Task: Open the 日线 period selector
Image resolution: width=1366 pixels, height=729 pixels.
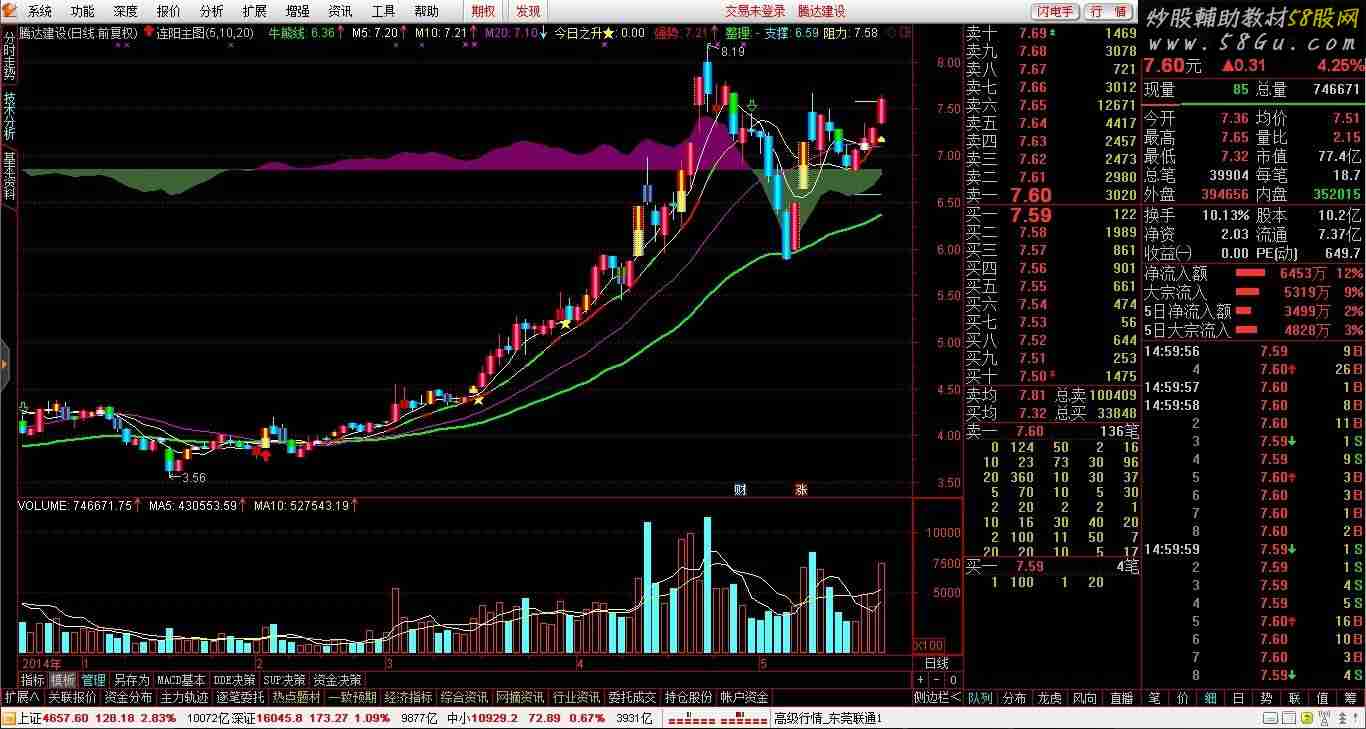Action: click(936, 663)
